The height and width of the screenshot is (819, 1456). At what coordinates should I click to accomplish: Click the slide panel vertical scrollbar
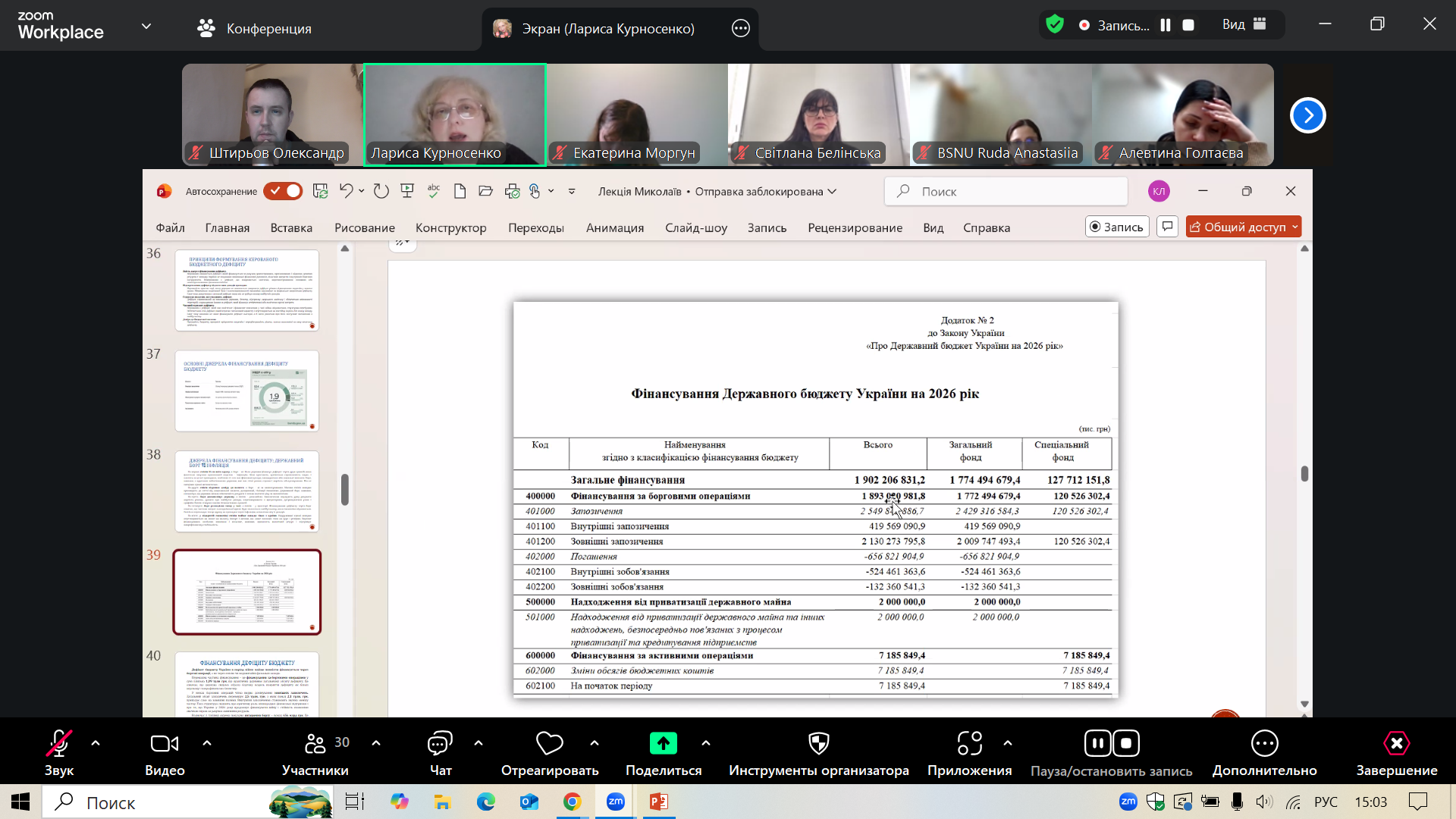tap(345, 490)
